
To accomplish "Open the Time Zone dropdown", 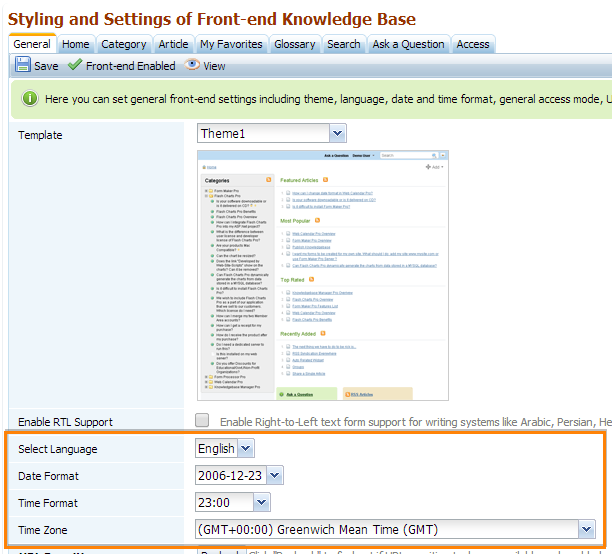I will tap(395, 529).
